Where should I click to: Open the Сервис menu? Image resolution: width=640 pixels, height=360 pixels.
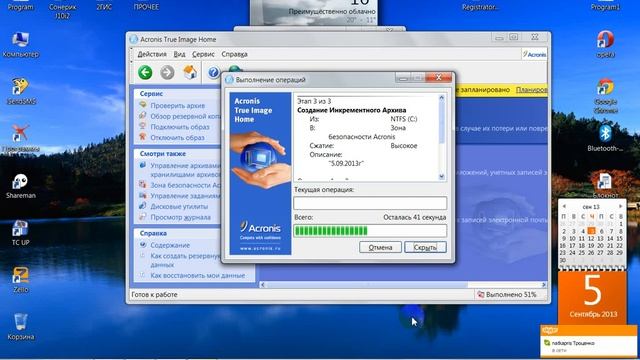pyautogui.click(x=203, y=54)
